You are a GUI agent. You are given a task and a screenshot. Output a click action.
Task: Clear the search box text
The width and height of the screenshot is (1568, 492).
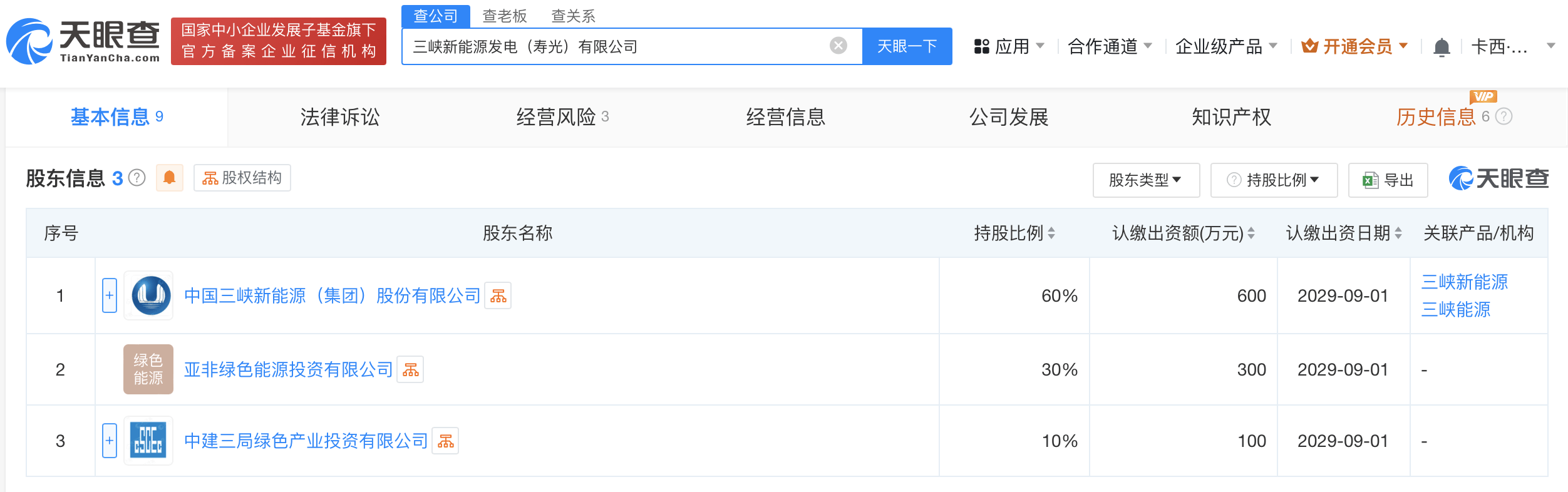[838, 46]
